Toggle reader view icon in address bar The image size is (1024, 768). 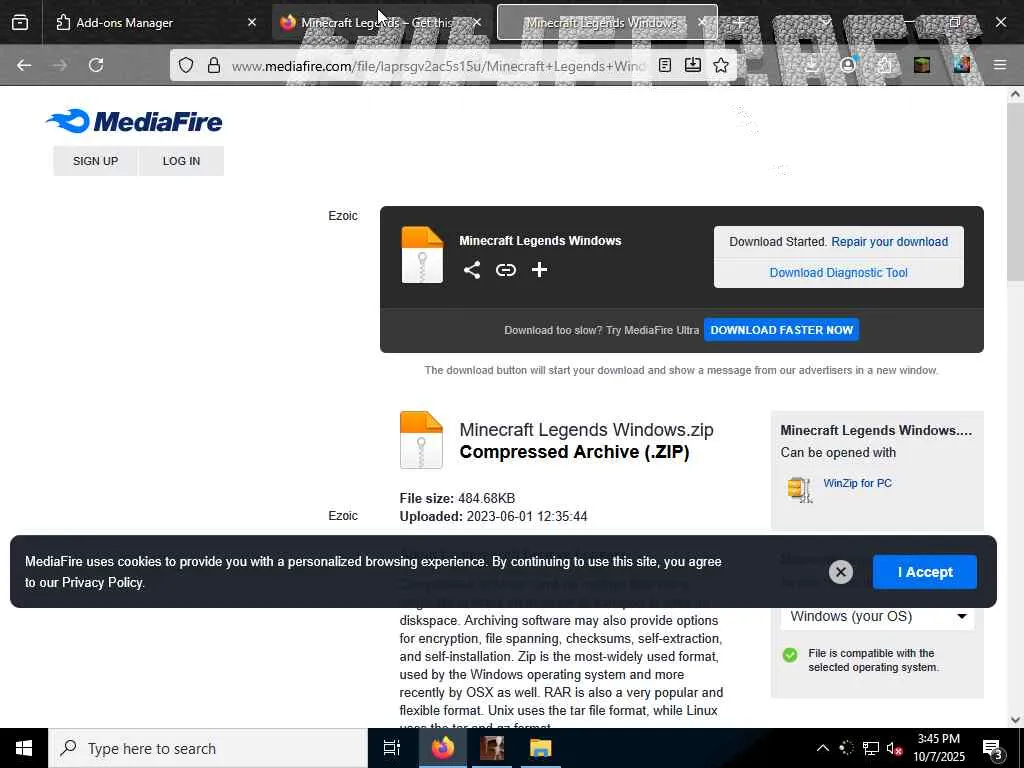(x=665, y=65)
